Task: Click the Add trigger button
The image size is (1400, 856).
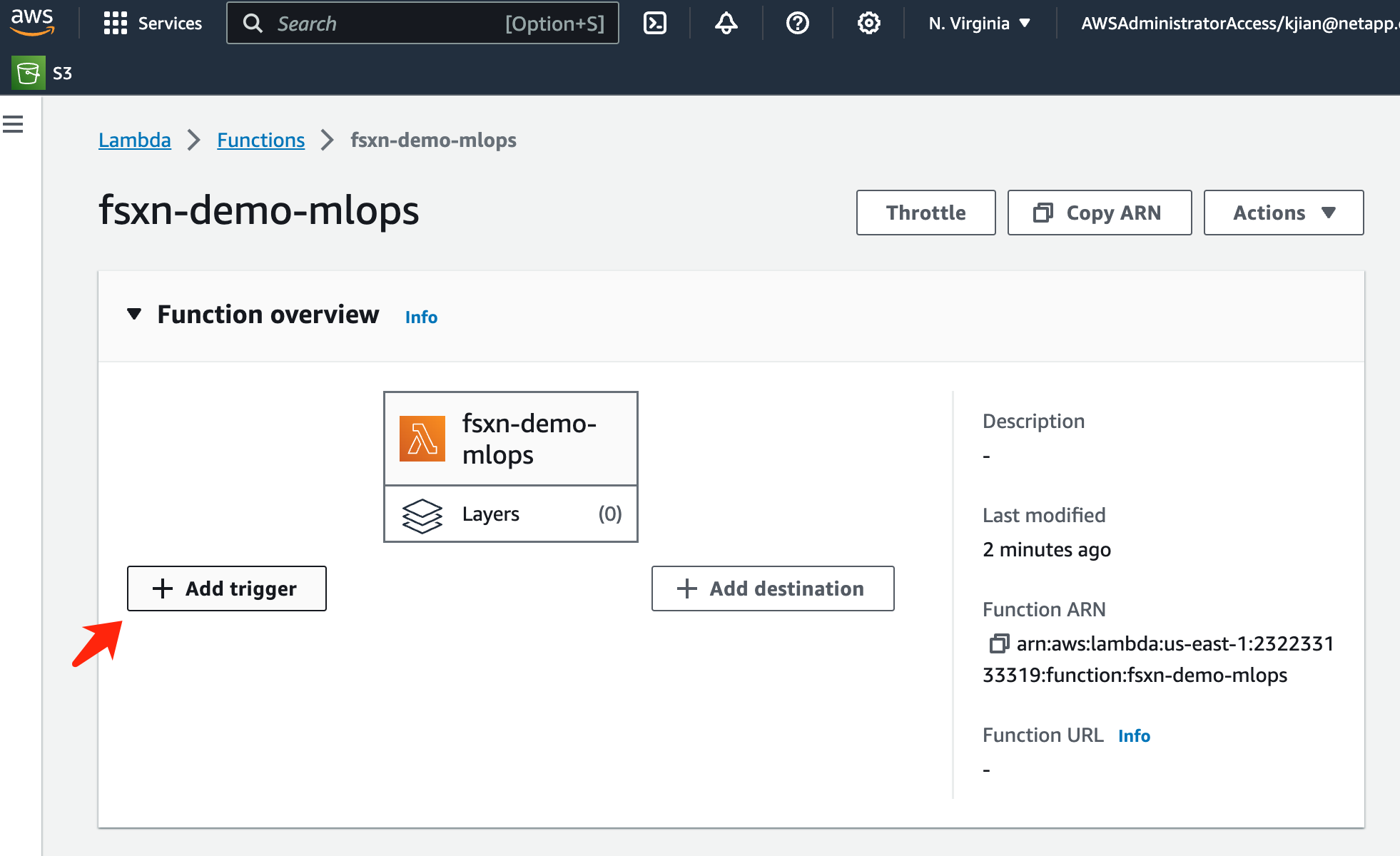Action: pyautogui.click(x=227, y=588)
